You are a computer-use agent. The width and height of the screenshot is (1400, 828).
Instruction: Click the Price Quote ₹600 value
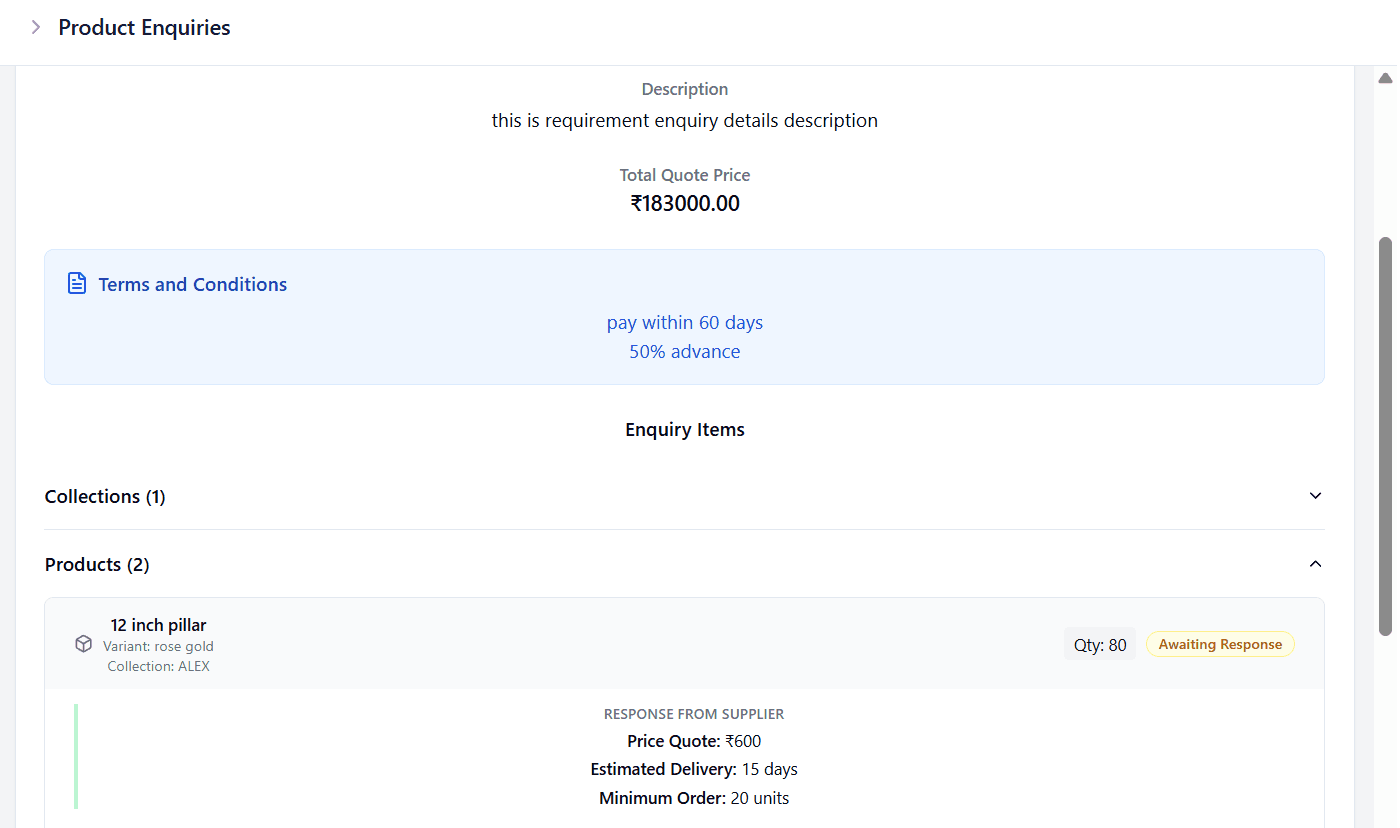(694, 741)
